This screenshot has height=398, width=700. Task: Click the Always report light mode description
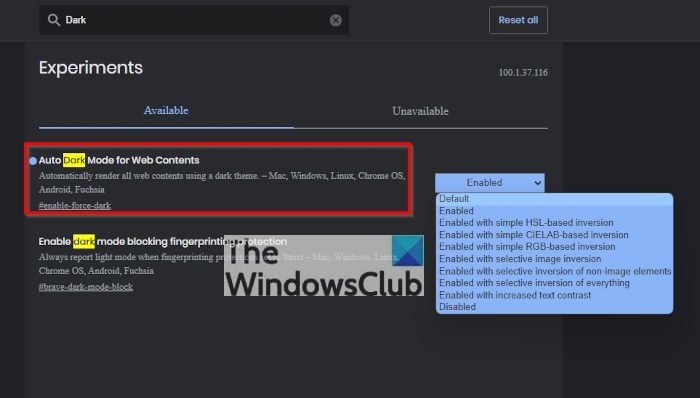point(219,264)
